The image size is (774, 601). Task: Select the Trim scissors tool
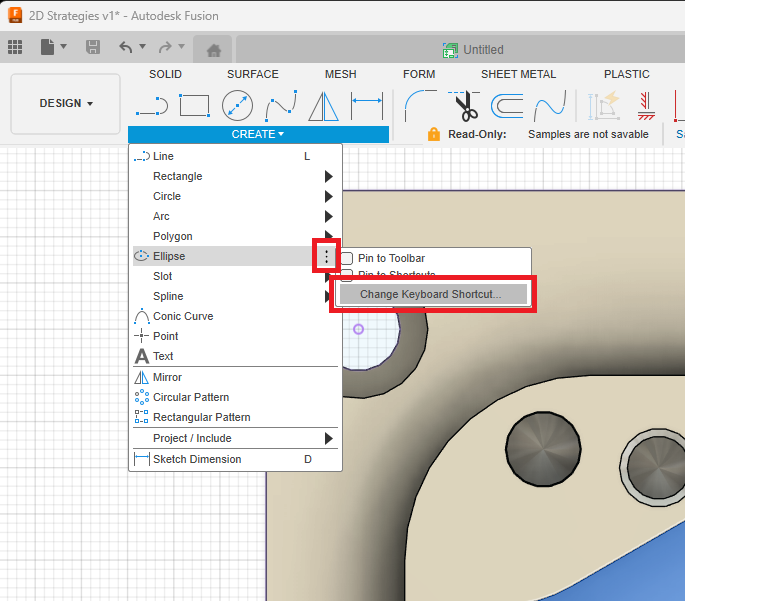[x=465, y=106]
